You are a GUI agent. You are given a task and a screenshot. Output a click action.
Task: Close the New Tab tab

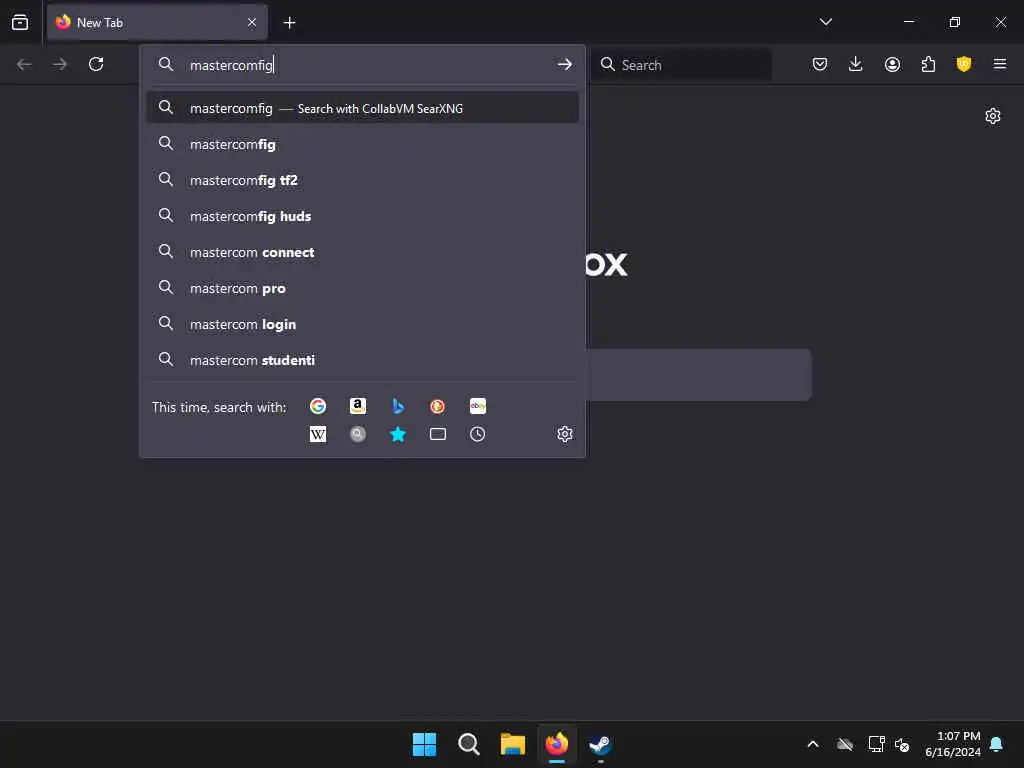point(252,22)
